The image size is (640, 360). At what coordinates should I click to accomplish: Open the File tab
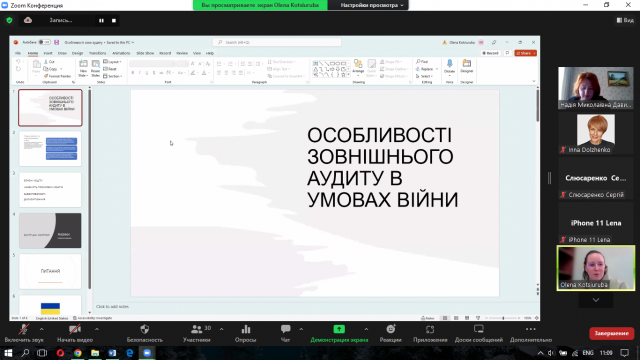pos(18,53)
